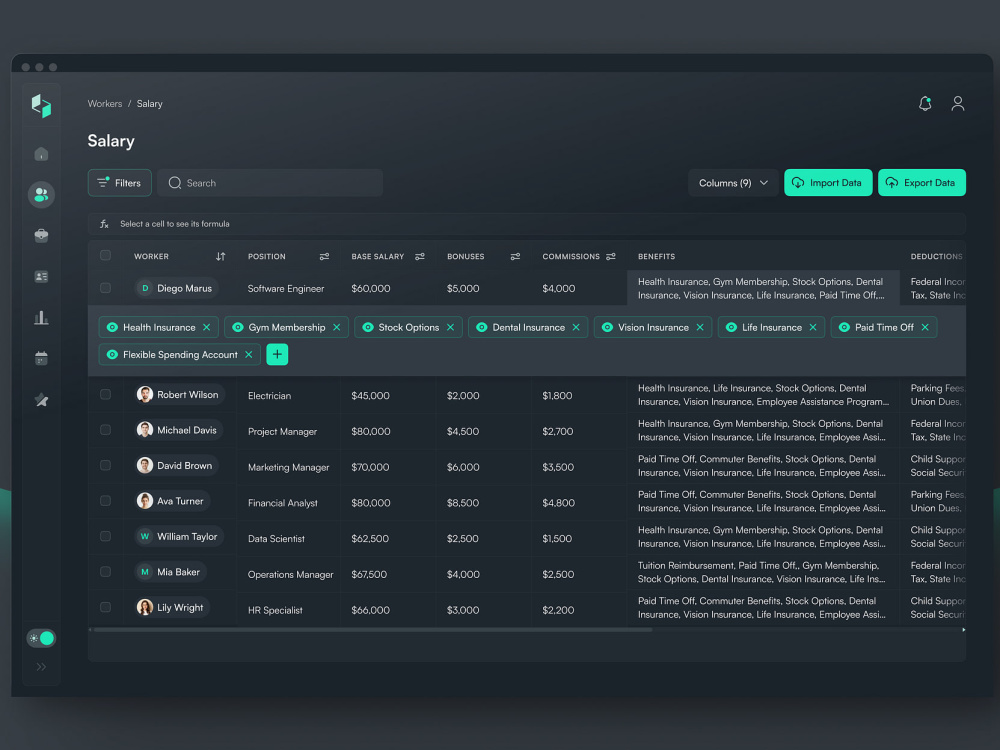Open Commissions column filter icon
The width and height of the screenshot is (1000, 750).
pyautogui.click(x=611, y=256)
